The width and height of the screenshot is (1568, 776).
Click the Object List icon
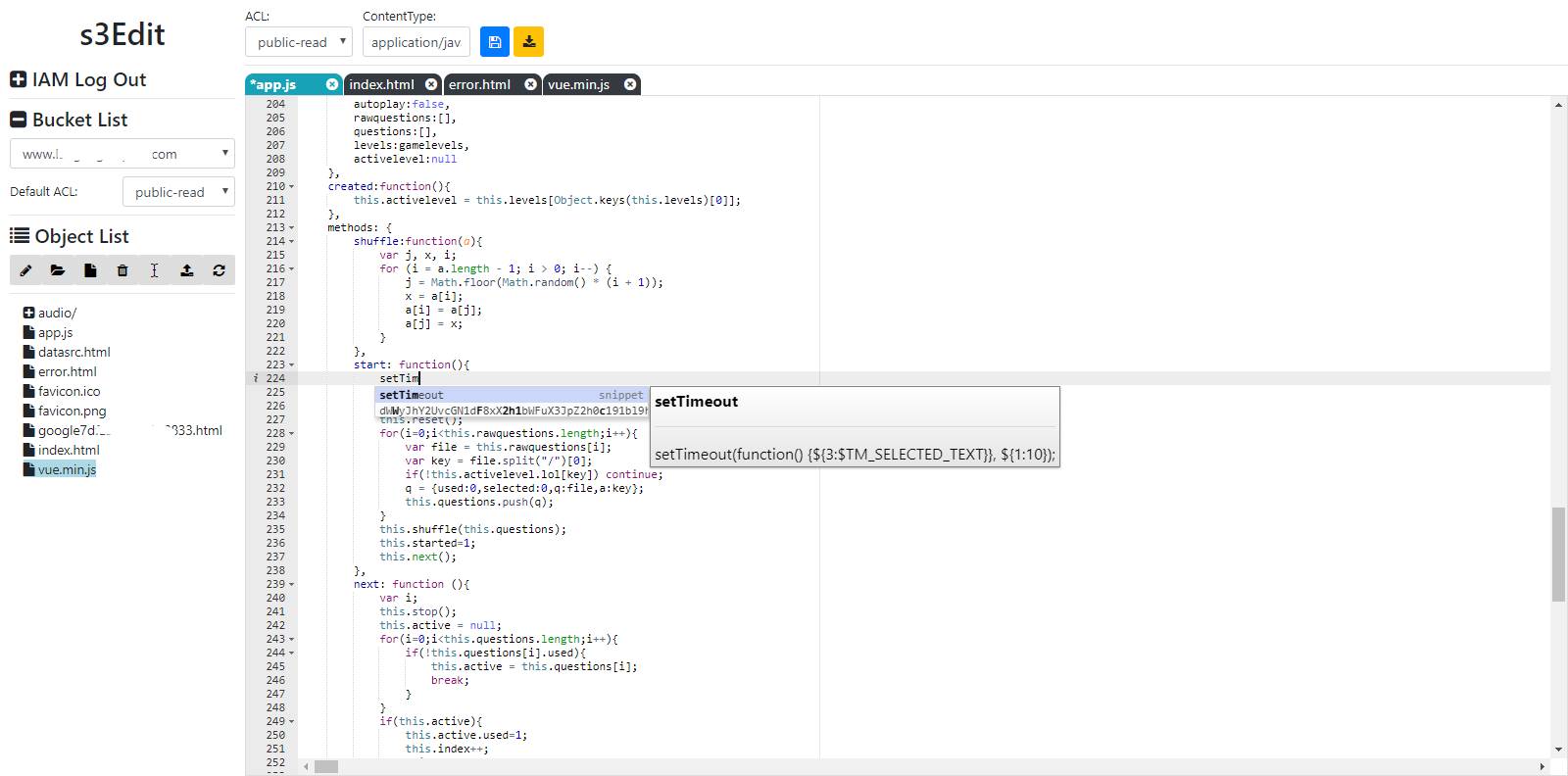click(19, 235)
